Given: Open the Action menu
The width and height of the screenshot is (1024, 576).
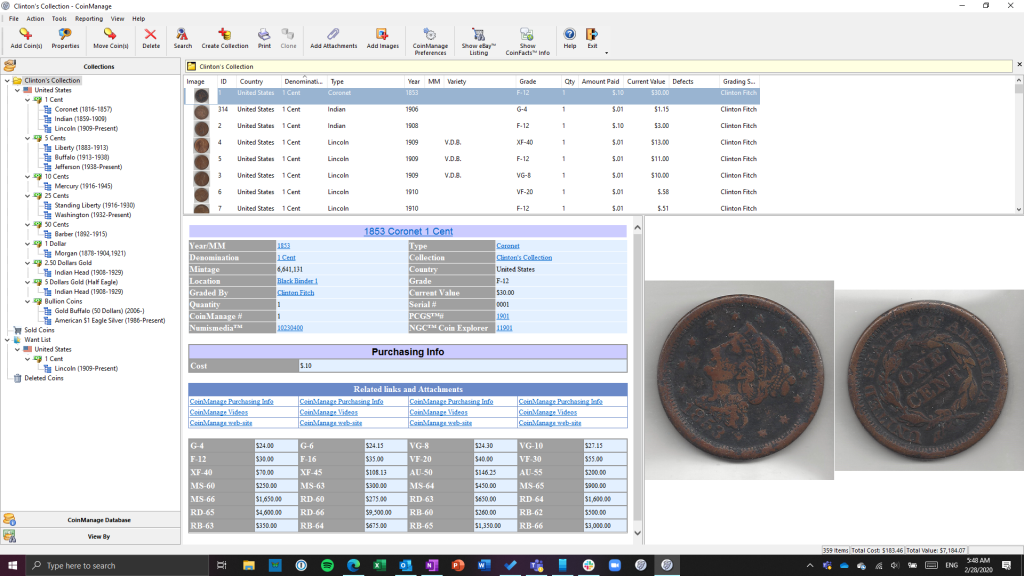Looking at the screenshot, I should point(35,18).
